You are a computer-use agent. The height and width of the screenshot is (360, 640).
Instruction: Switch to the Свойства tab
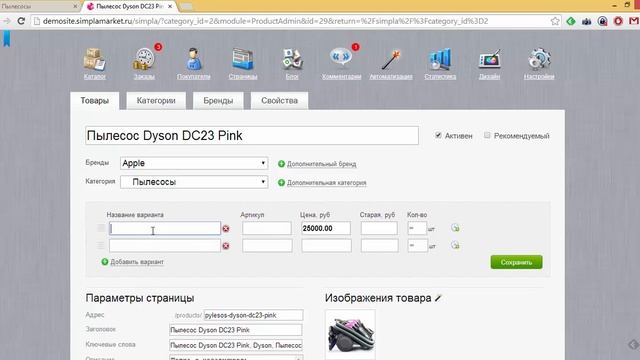279,101
